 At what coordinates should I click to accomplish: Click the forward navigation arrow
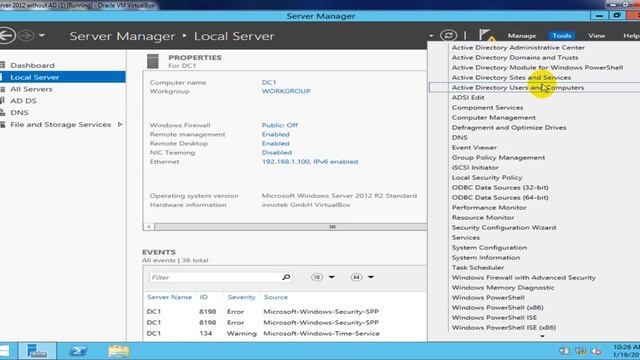point(26,36)
